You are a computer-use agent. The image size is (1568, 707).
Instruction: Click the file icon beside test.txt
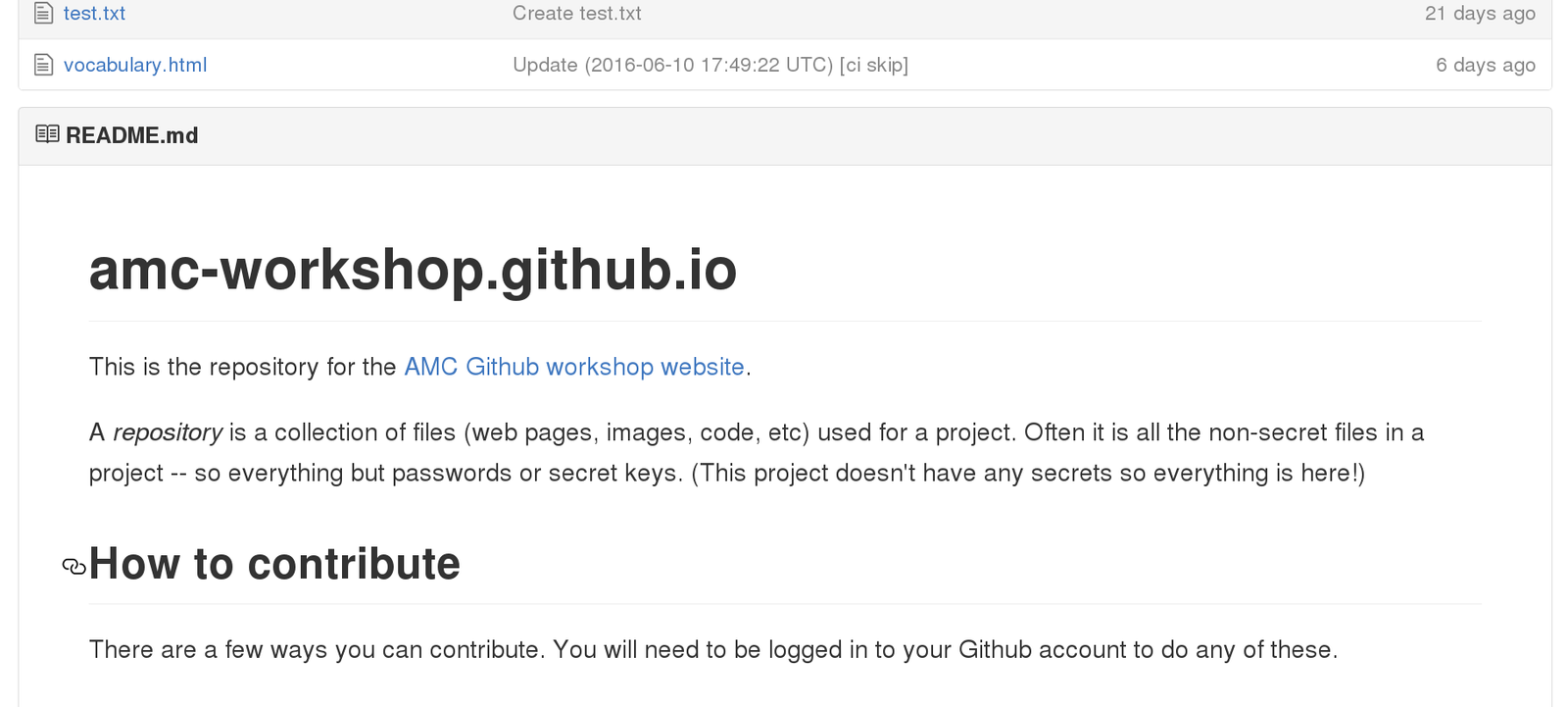(x=43, y=14)
